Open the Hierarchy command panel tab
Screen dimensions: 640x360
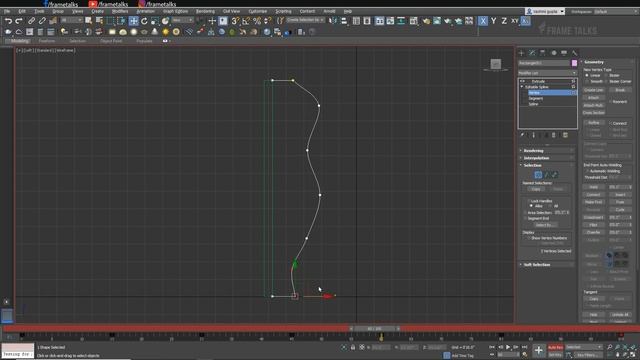point(542,53)
